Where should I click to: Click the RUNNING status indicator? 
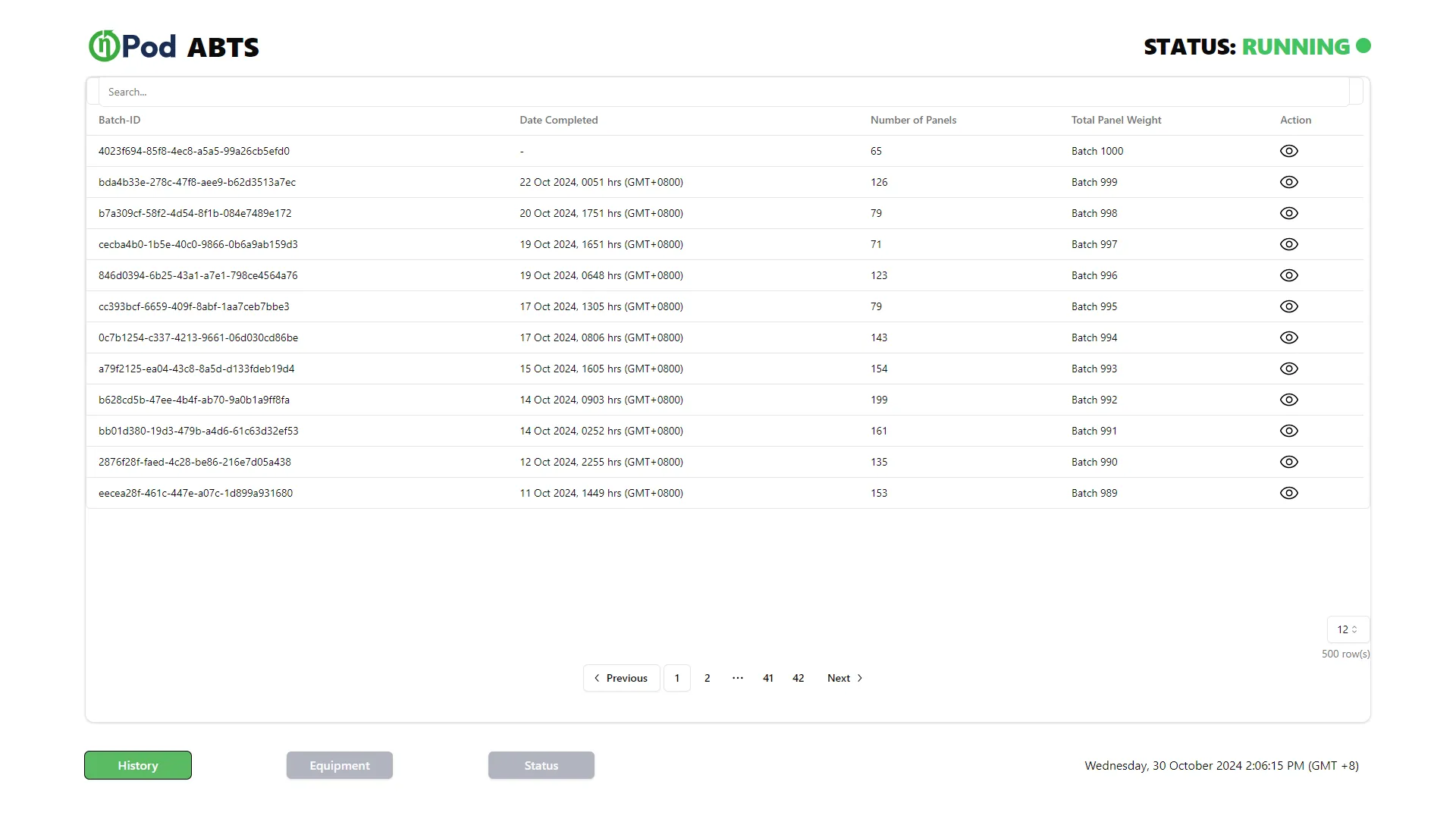pyautogui.click(x=1306, y=46)
